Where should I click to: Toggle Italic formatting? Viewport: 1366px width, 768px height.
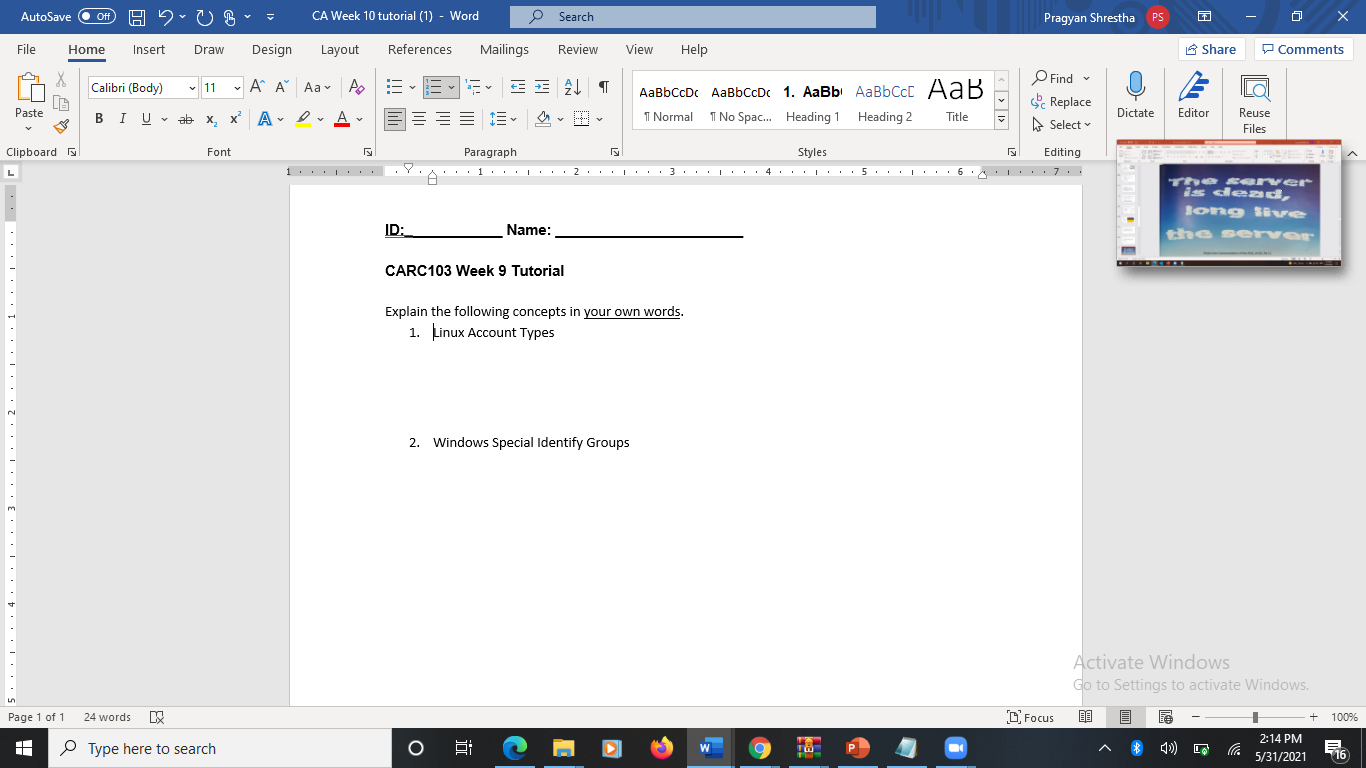pos(122,119)
